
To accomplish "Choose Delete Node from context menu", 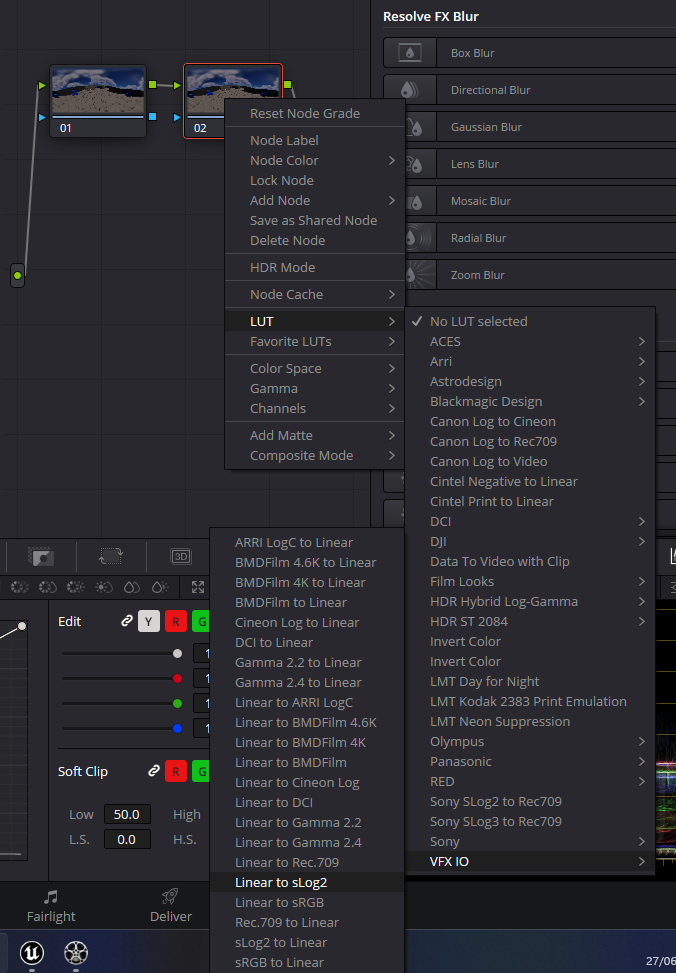I will (315, 240).
